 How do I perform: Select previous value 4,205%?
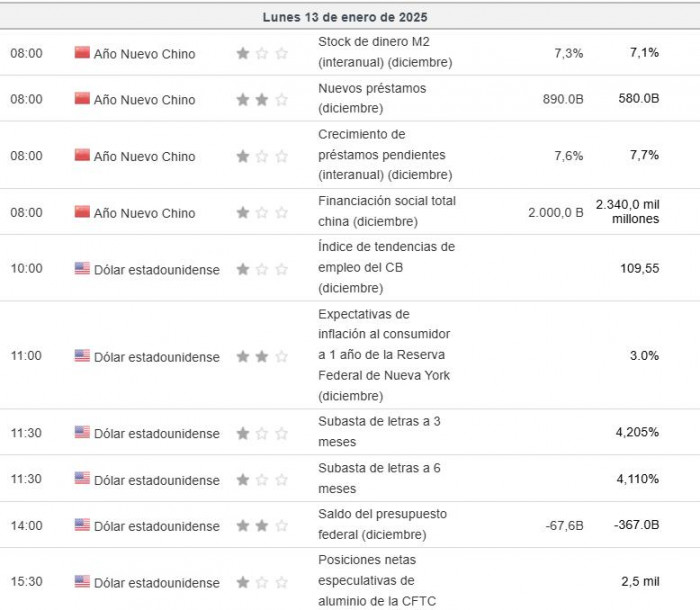tap(637, 432)
